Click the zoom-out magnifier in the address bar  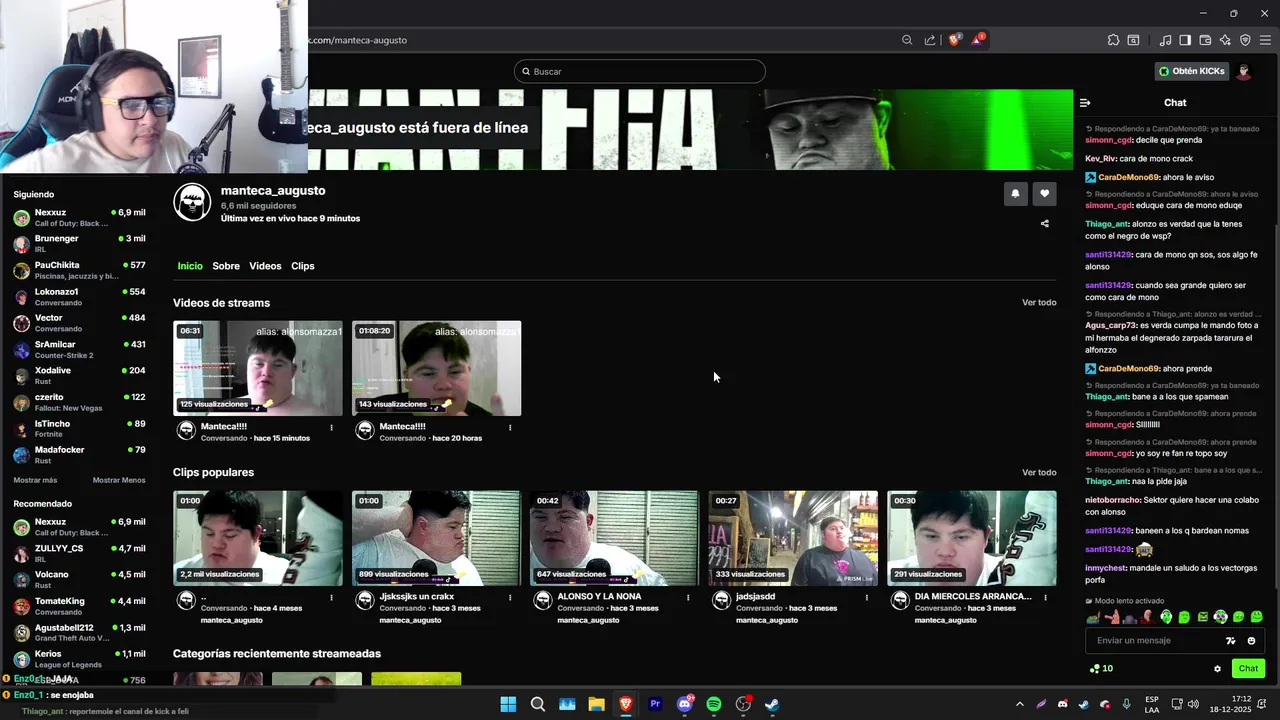click(907, 40)
